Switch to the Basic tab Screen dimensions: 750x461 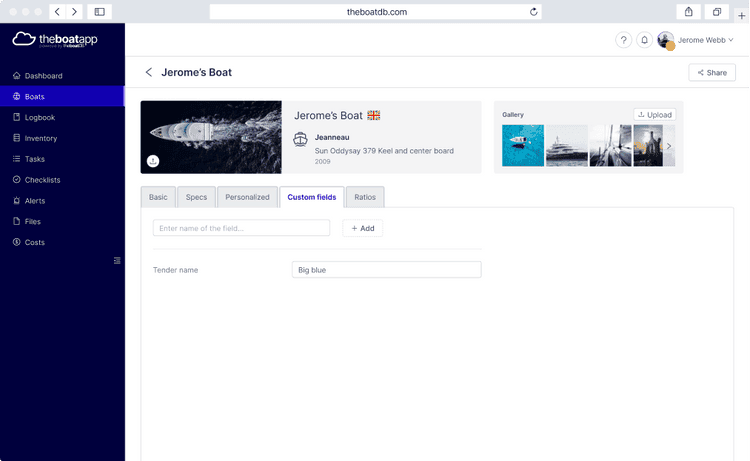158,197
